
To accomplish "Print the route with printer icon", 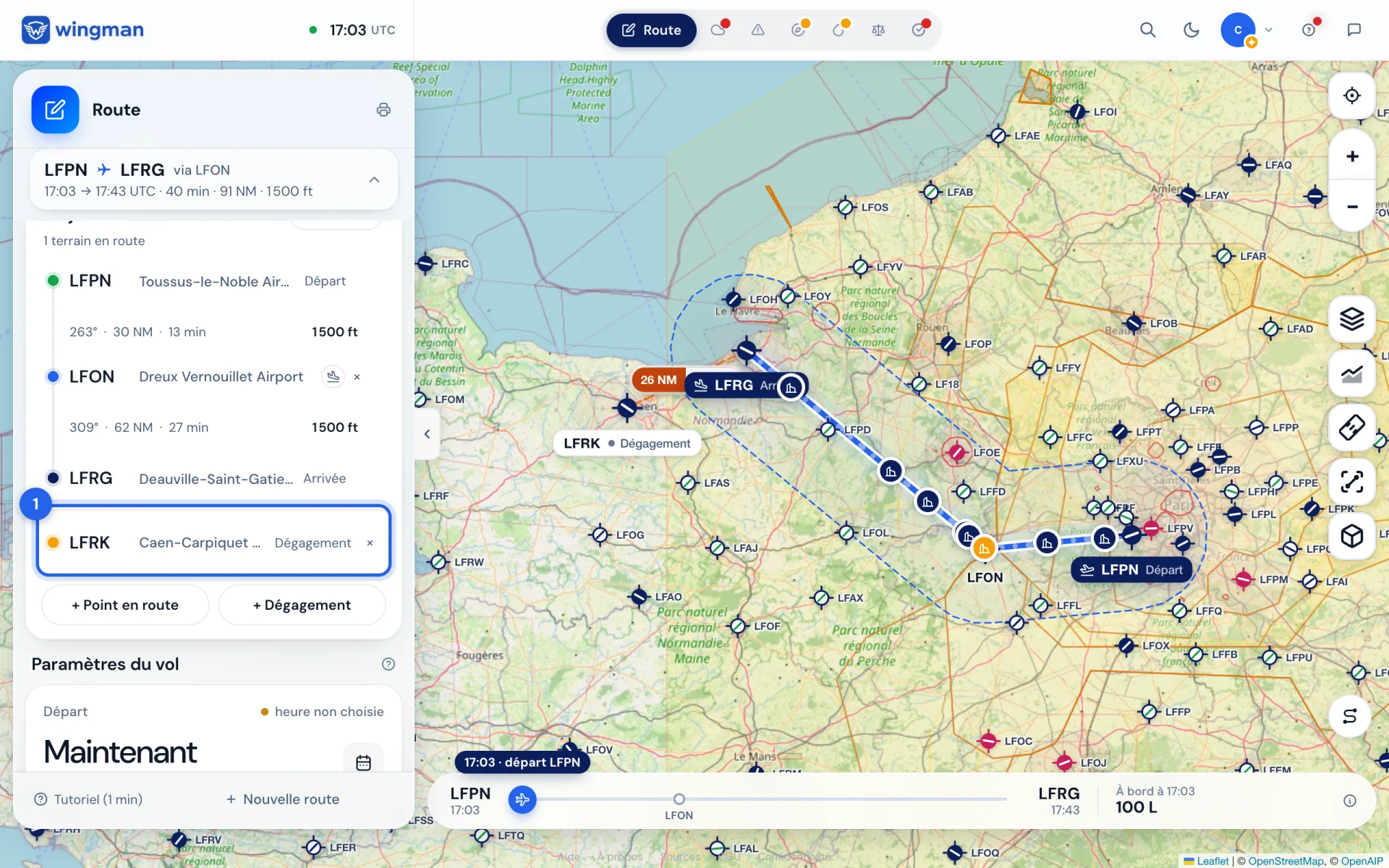I will (x=383, y=109).
